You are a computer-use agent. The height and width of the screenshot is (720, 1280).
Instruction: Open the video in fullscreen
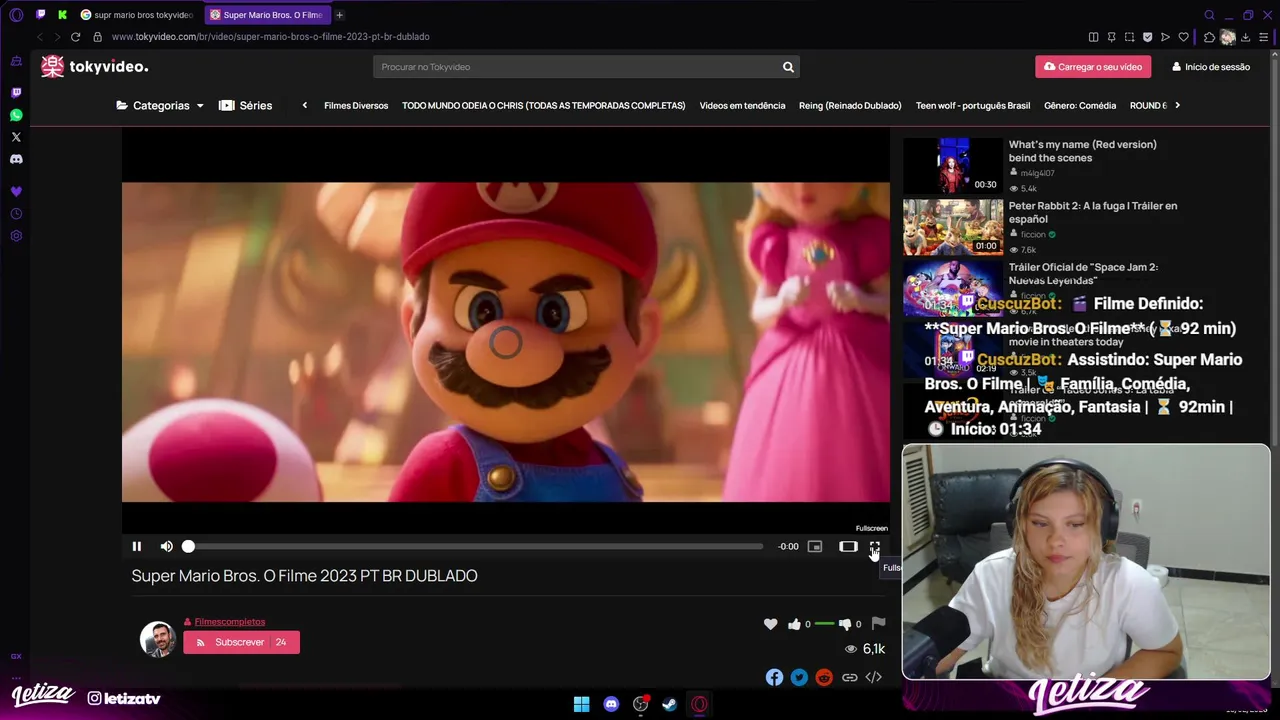point(874,546)
